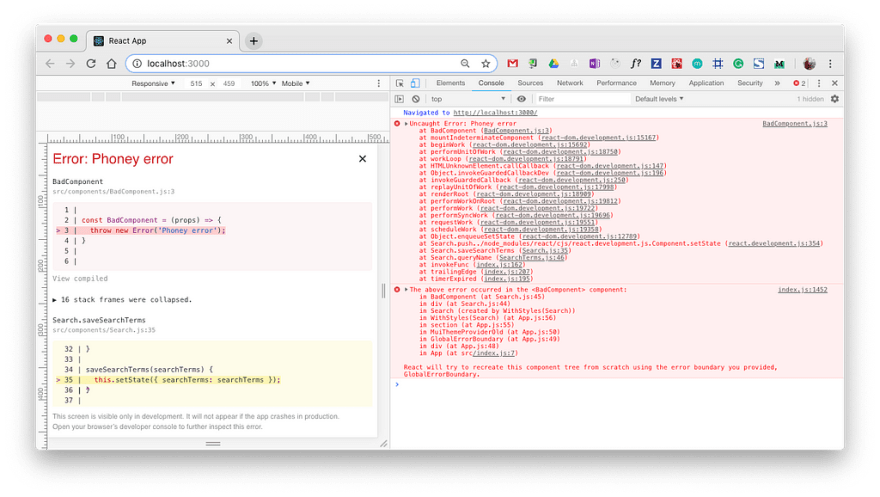Image resolution: width=880 pixels, height=497 pixels.
Task: Edit the viewport width value 515
Action: (x=196, y=83)
